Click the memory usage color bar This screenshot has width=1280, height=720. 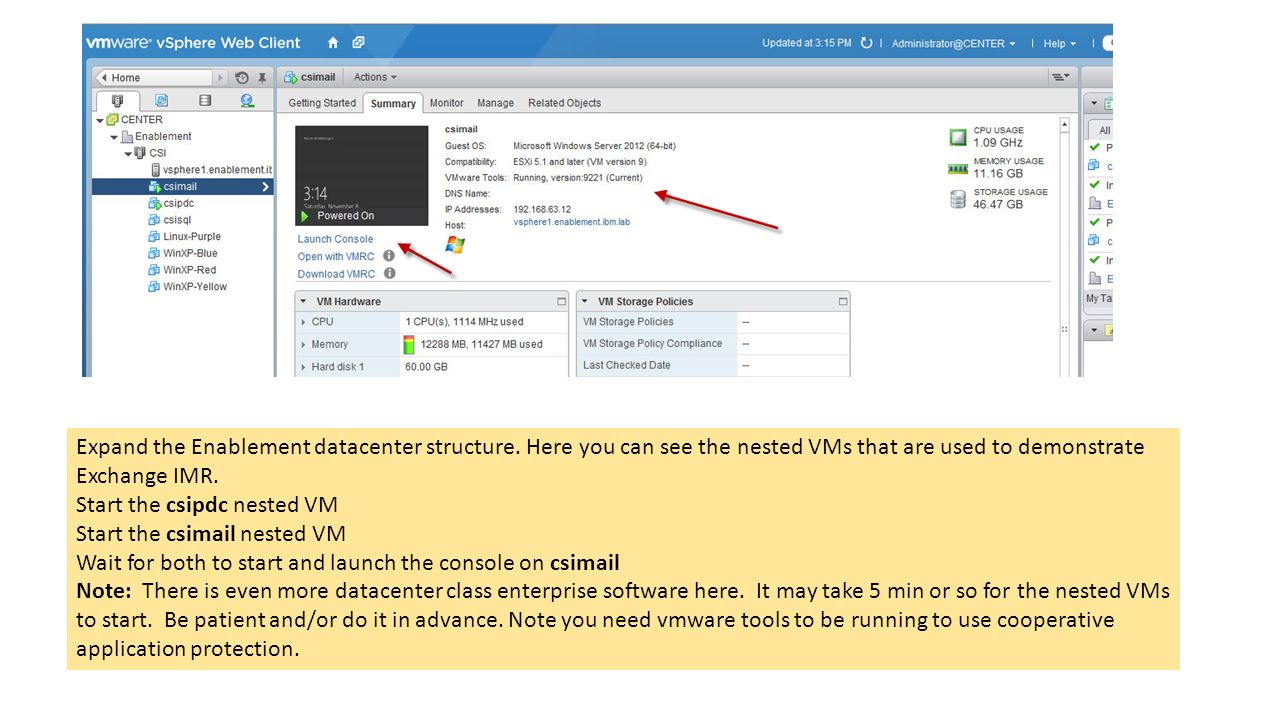pos(409,344)
